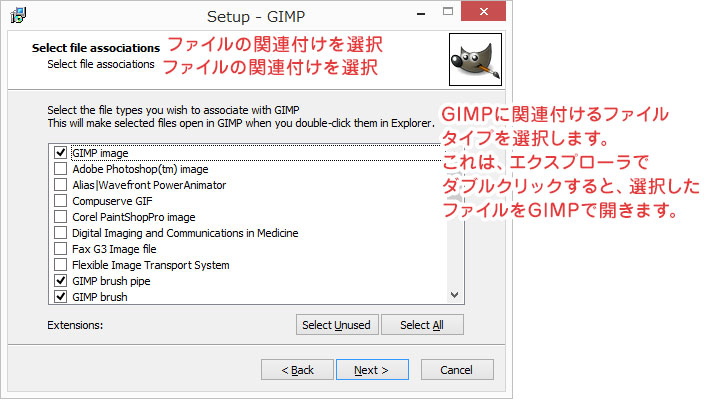Viewport: 720px width, 400px height.
Task: Maximize the Setup - GIMP window
Action: 448,11
